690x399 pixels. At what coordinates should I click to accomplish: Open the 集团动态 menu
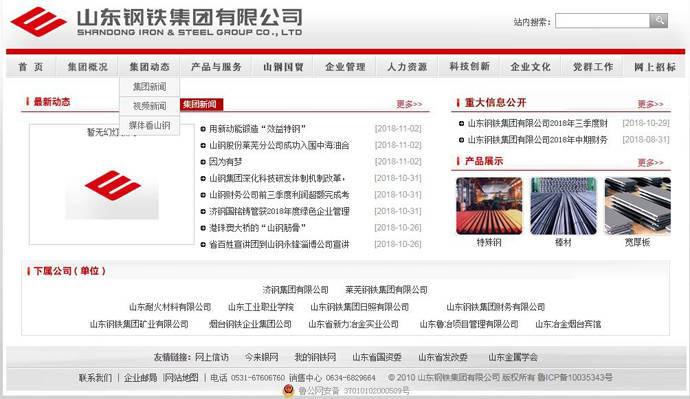pos(150,67)
